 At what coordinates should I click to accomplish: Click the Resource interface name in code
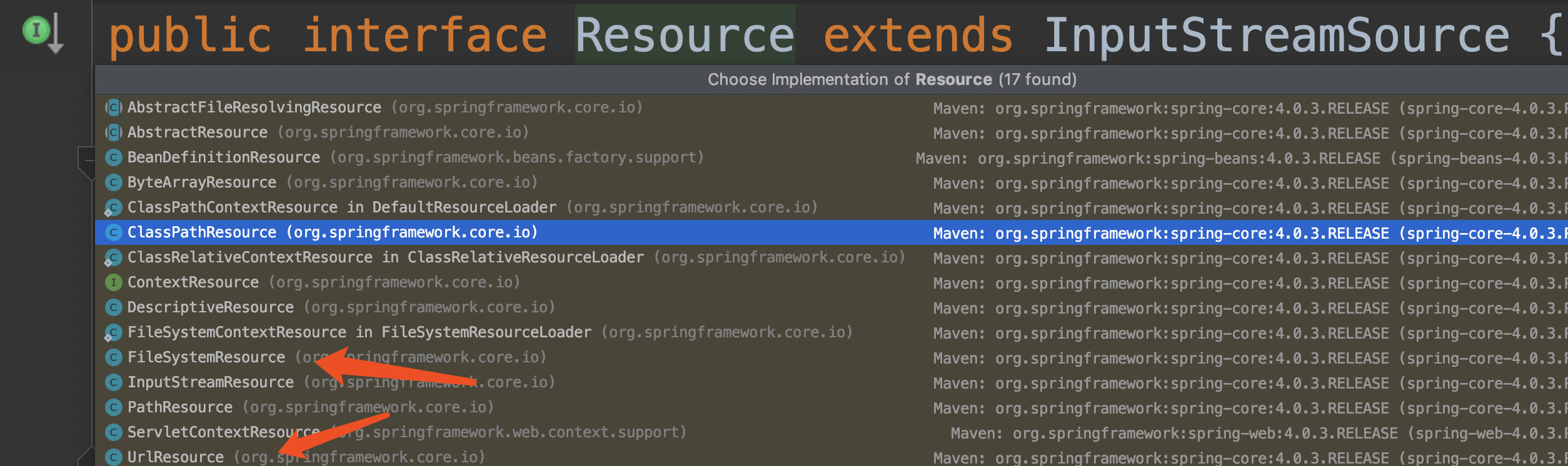coord(685,35)
